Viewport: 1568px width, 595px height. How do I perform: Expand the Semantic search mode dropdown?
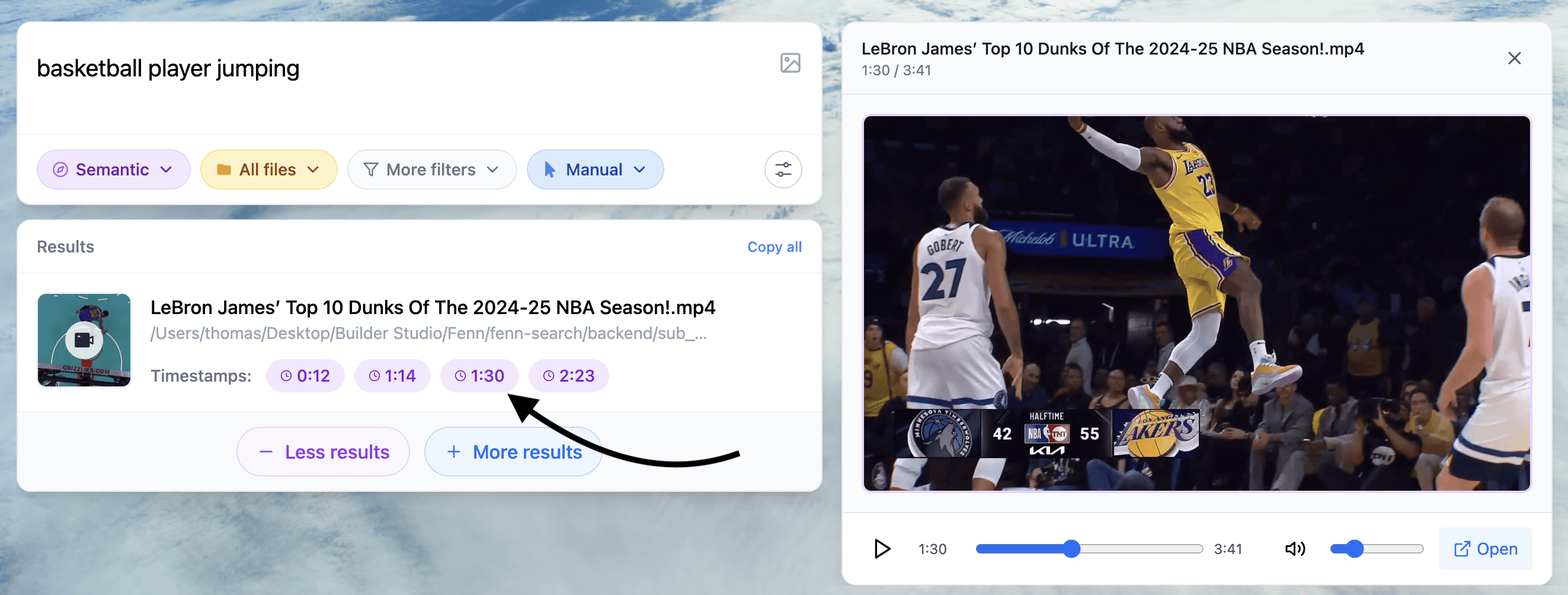point(113,169)
